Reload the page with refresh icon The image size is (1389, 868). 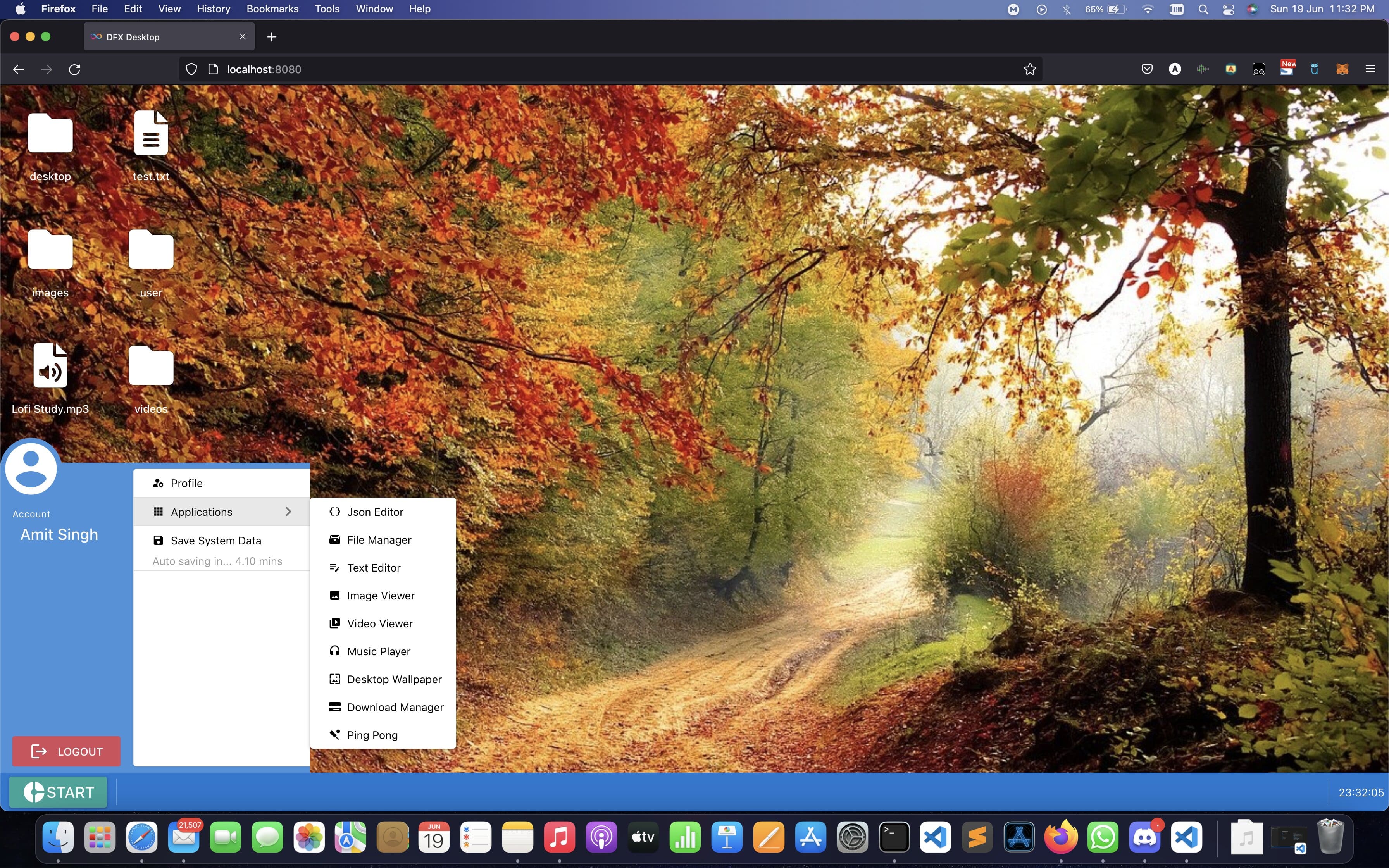pyautogui.click(x=75, y=69)
